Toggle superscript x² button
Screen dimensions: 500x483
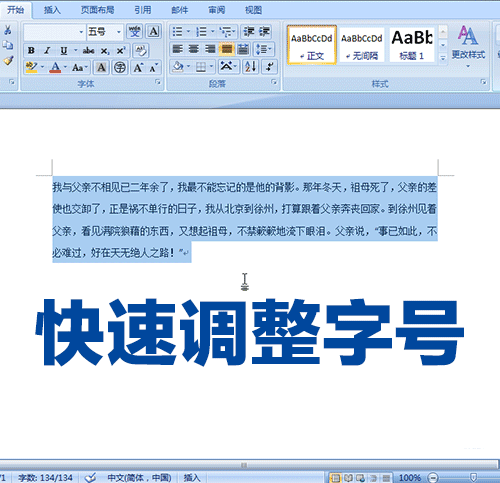(120, 51)
